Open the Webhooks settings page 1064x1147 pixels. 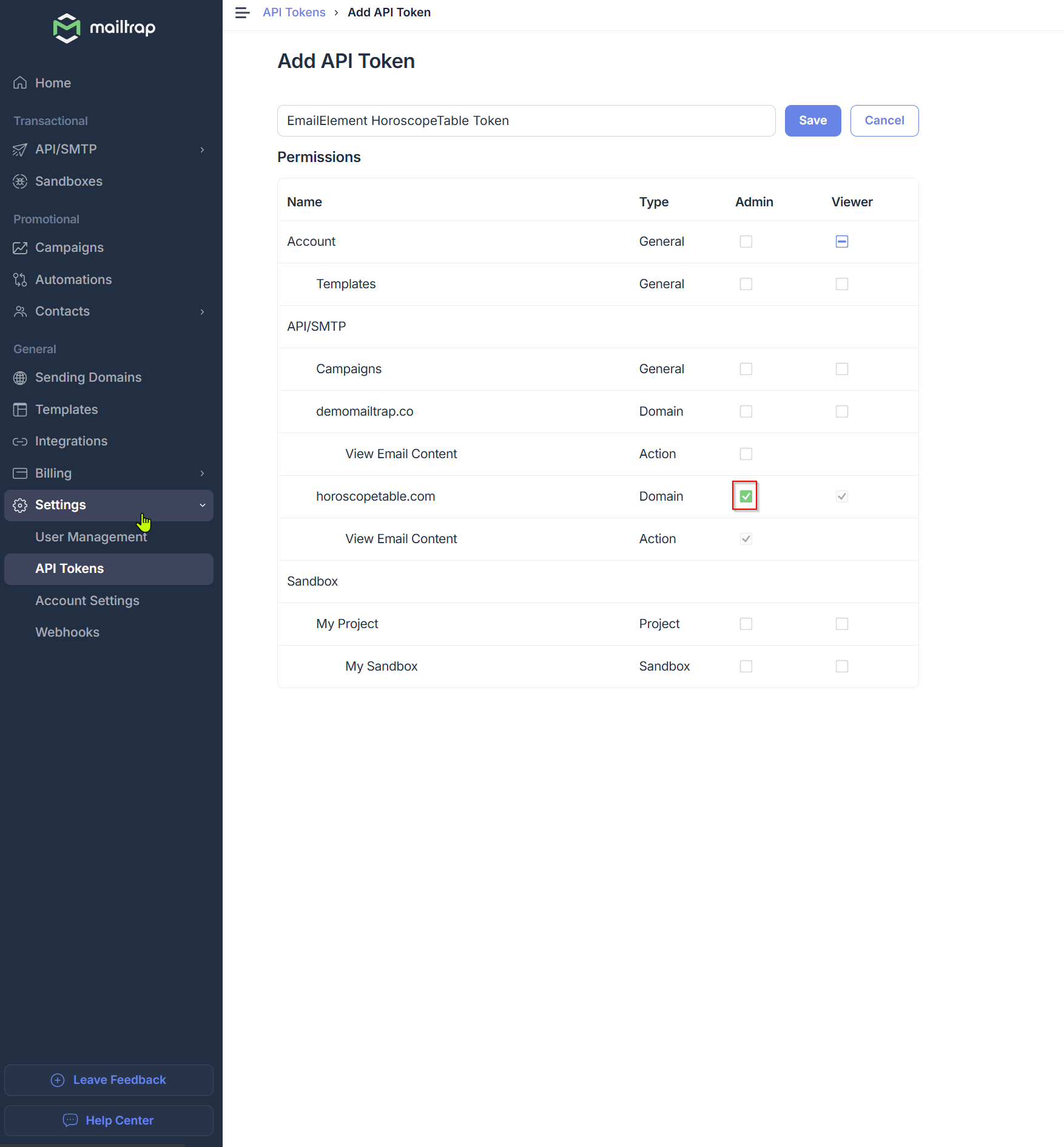point(67,632)
